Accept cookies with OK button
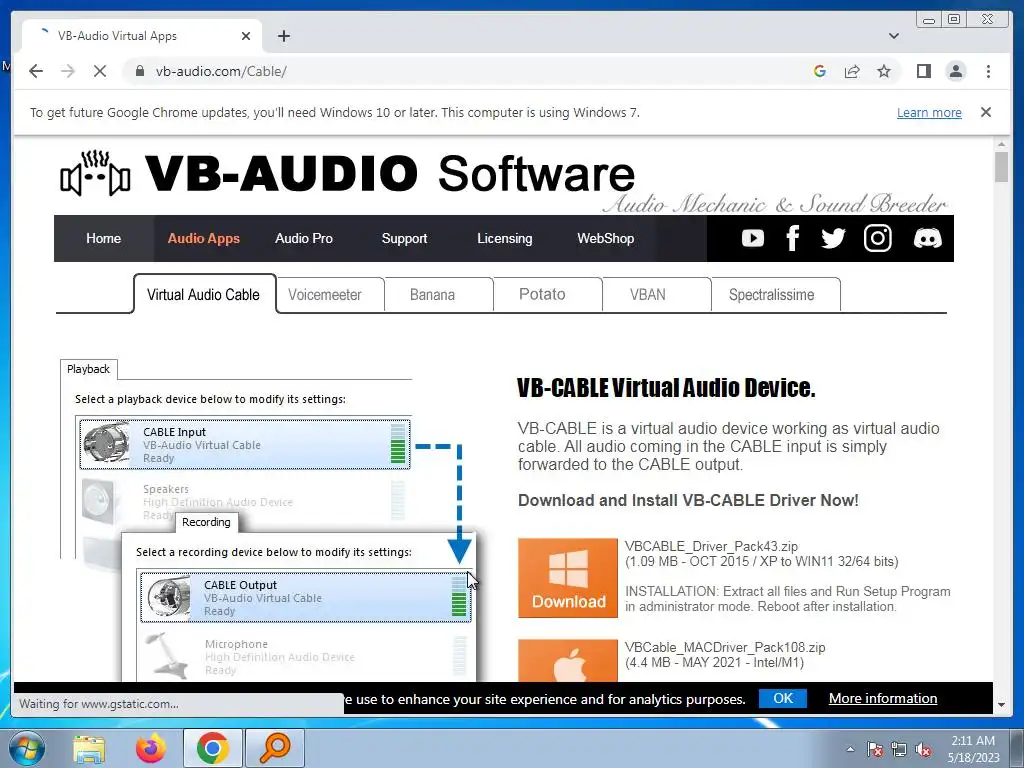 pyautogui.click(x=782, y=698)
